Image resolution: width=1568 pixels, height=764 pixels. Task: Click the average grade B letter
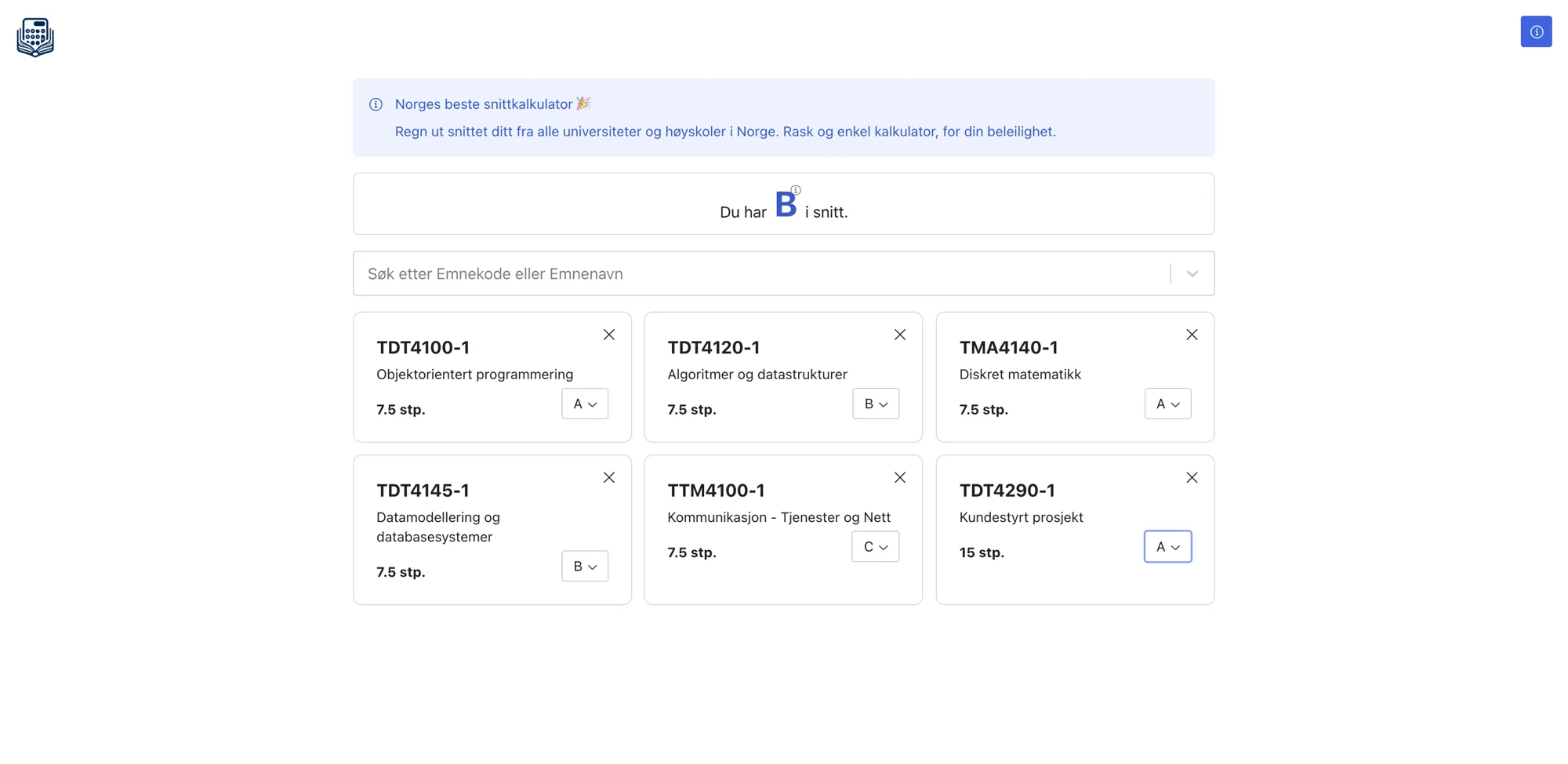(x=786, y=205)
